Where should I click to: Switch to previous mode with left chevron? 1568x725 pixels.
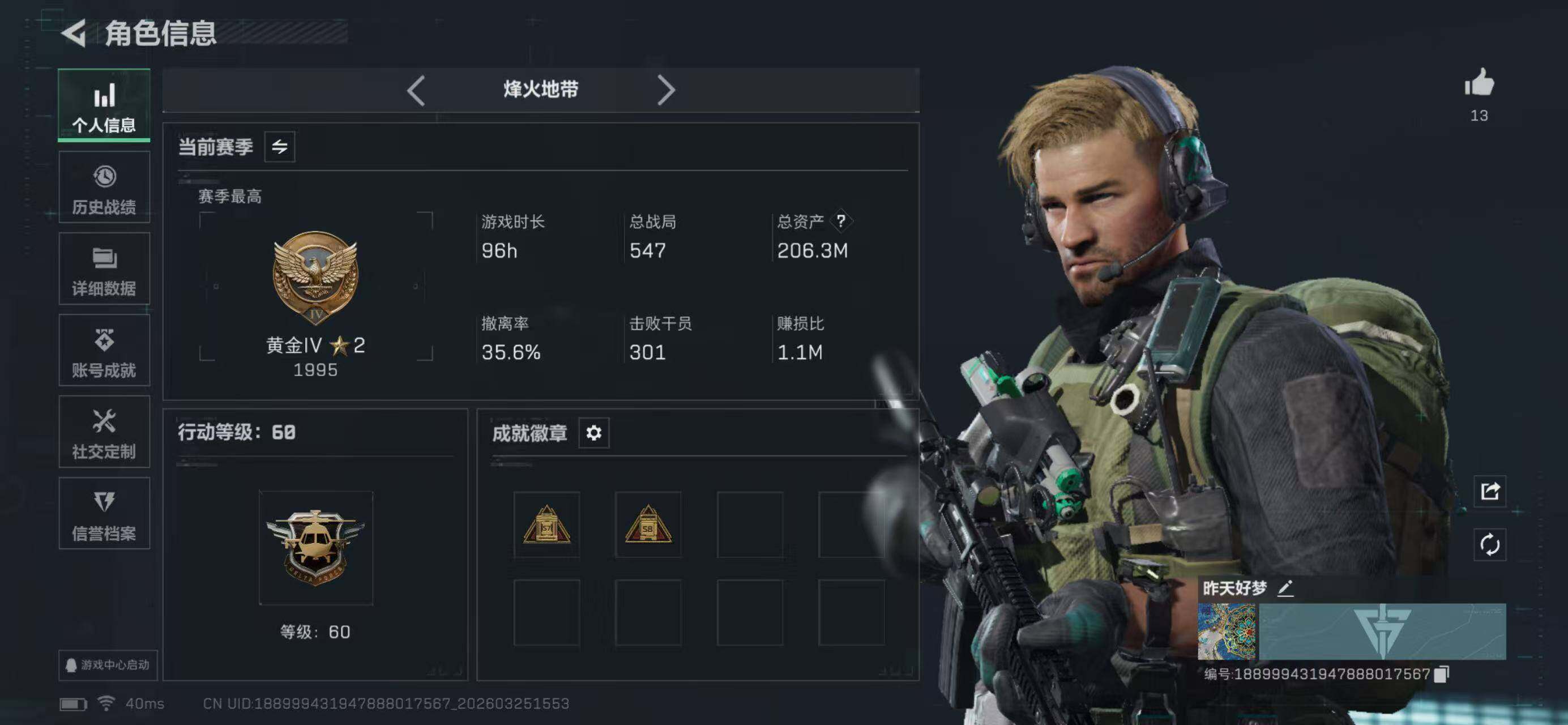(416, 91)
